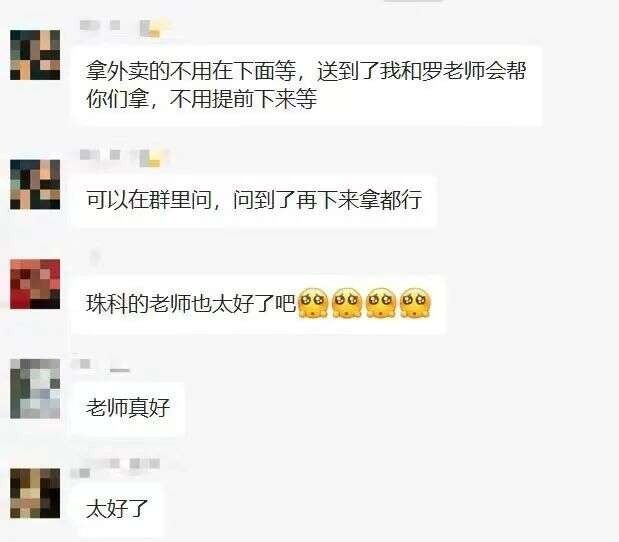619x542 pixels.
Task: Click the first pleading-face emoji after 了吧
Action: [313, 303]
